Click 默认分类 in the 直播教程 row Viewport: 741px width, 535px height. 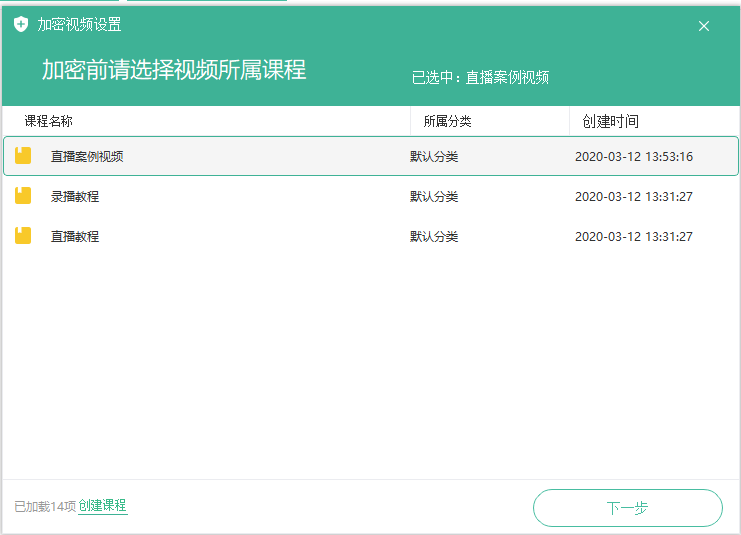click(x=434, y=237)
